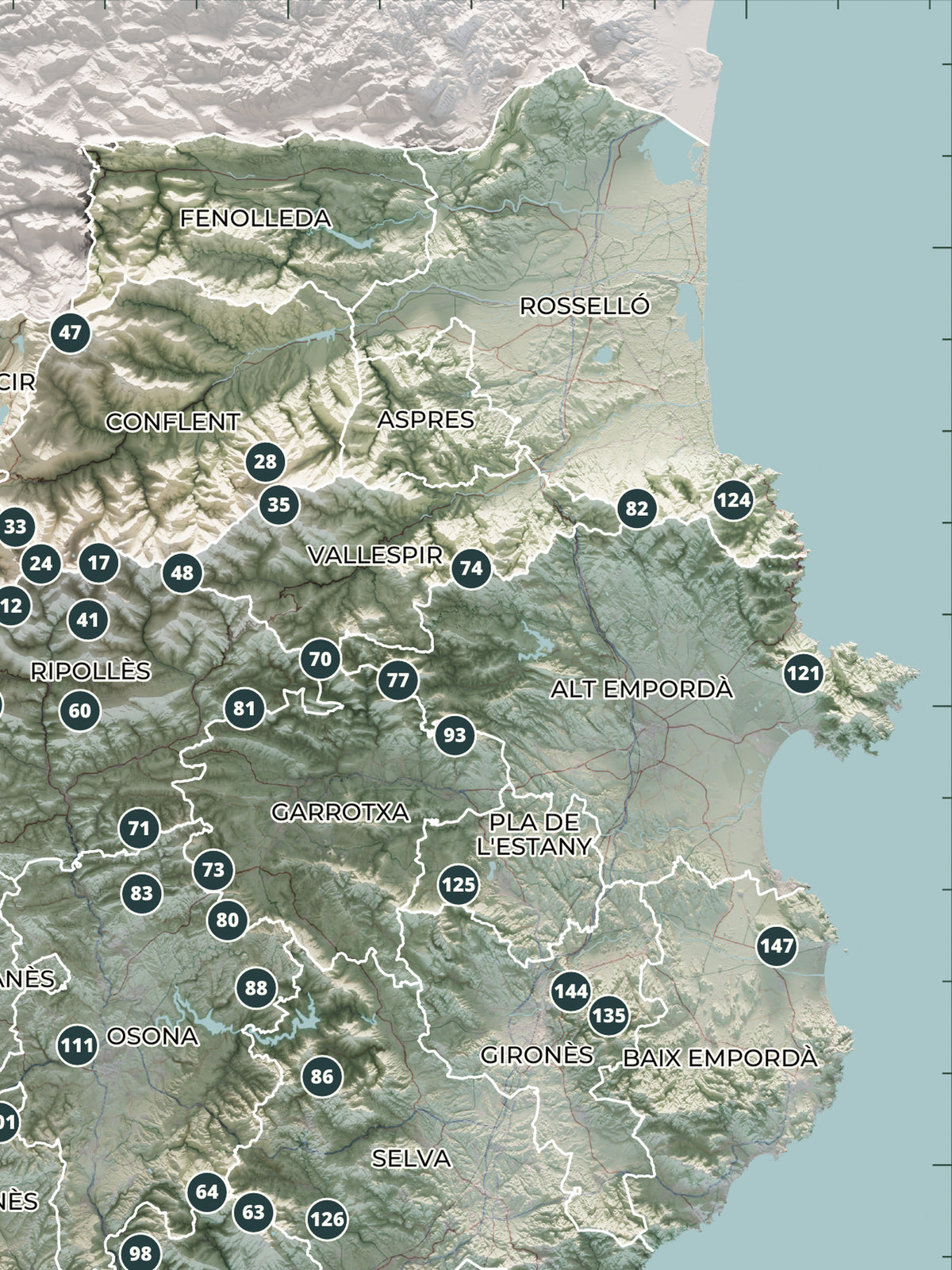Select the OSONA region label

click(152, 1036)
